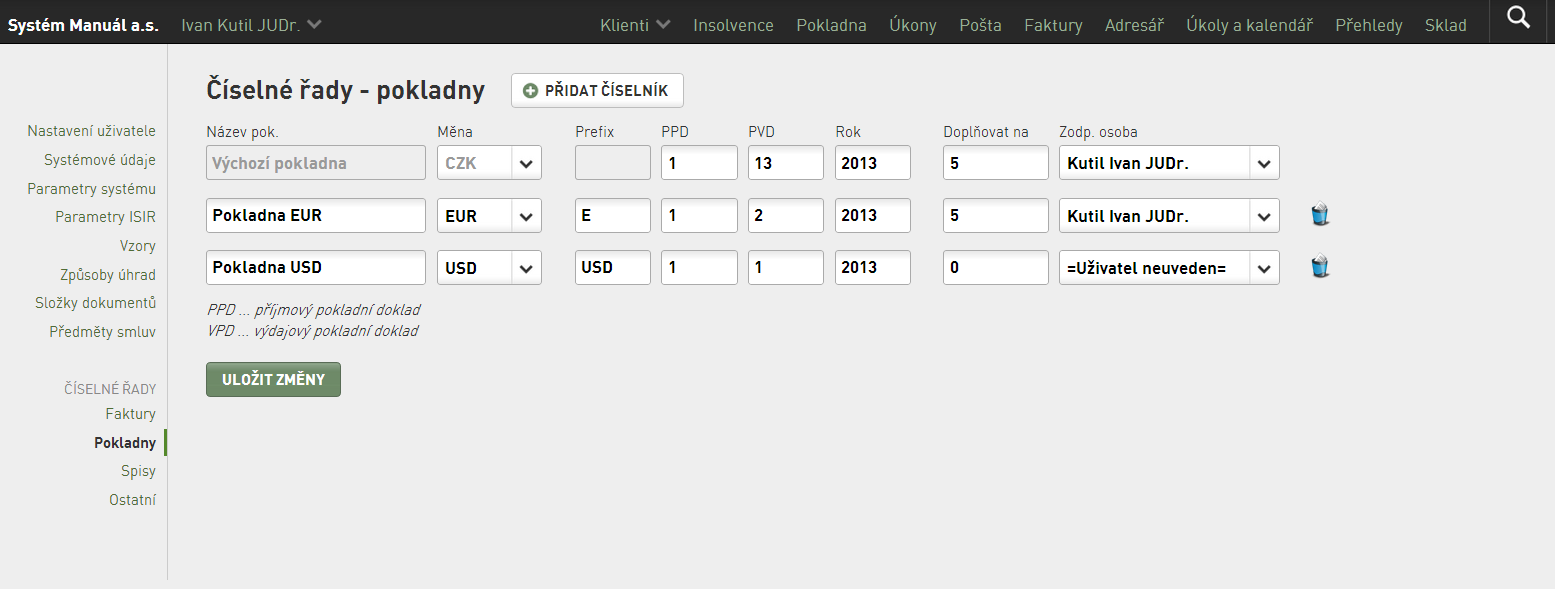Click the Uložit změny button
Image resolution: width=1555 pixels, height=589 pixels.
pos(273,379)
